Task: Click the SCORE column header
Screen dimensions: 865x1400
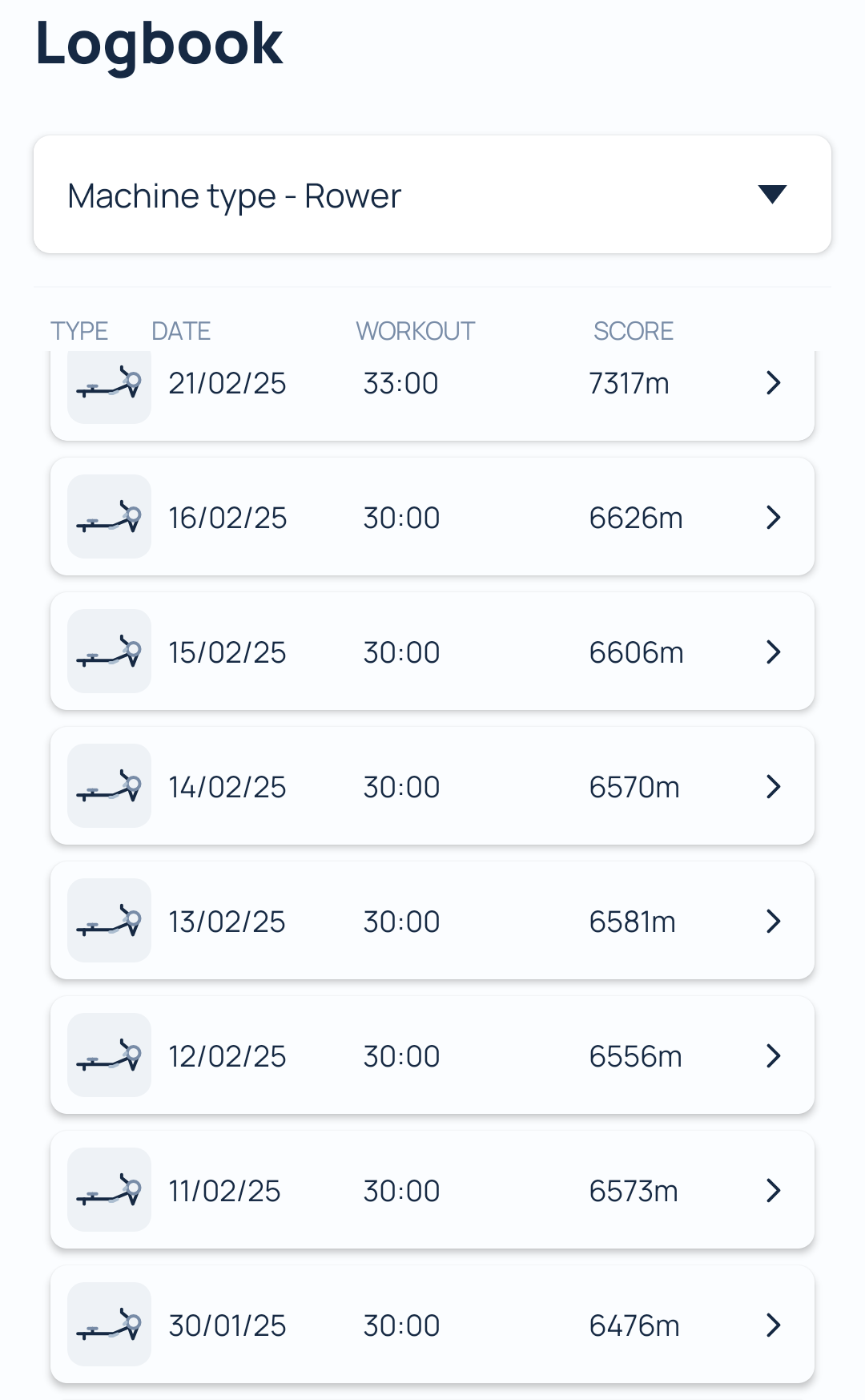Action: pyautogui.click(x=633, y=331)
